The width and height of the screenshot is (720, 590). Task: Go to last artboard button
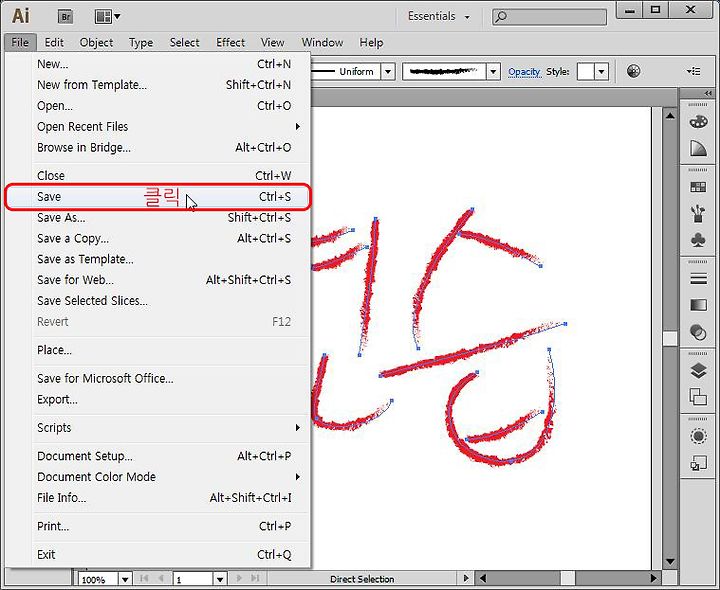tap(255, 579)
